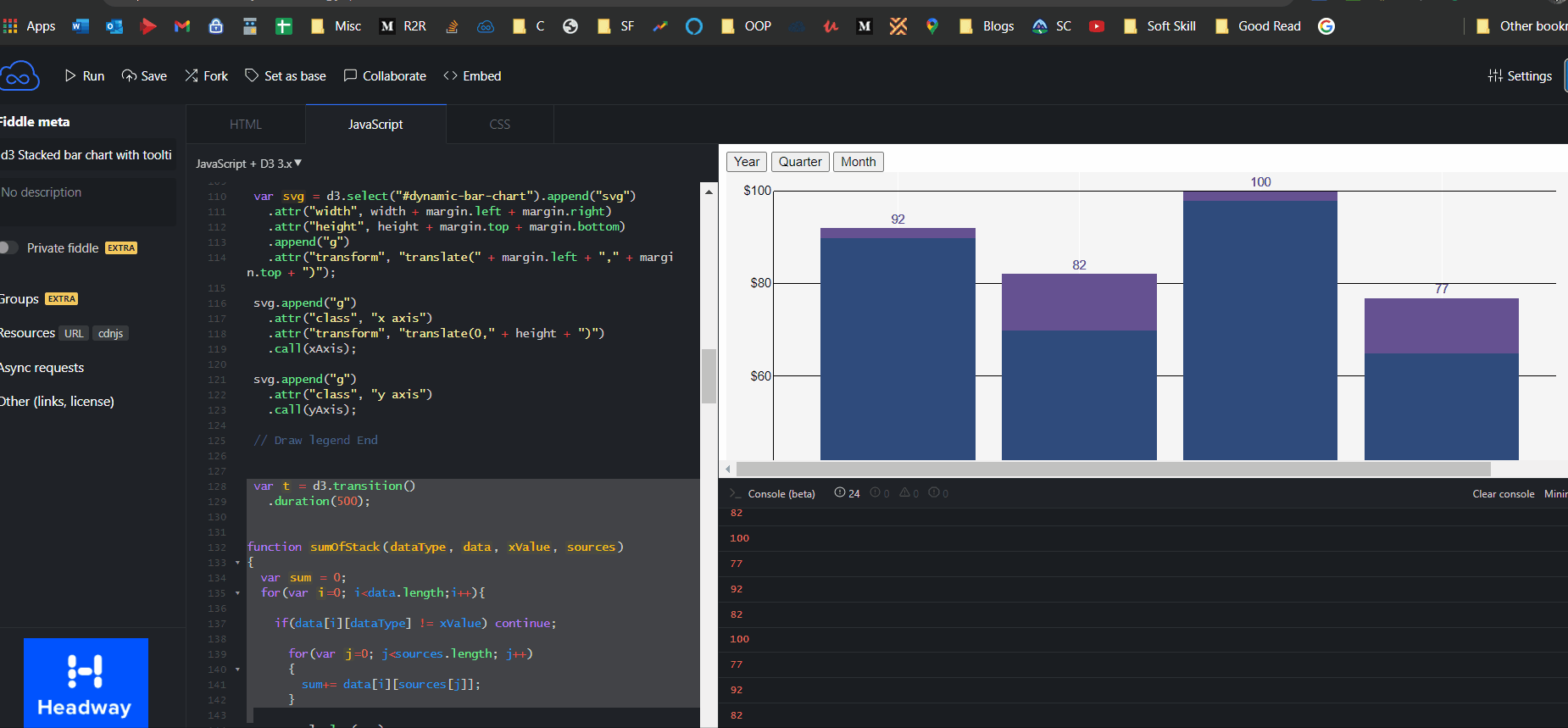Open the Apps grid in bookmarks bar
This screenshot has width=1568, height=728.
(29, 26)
